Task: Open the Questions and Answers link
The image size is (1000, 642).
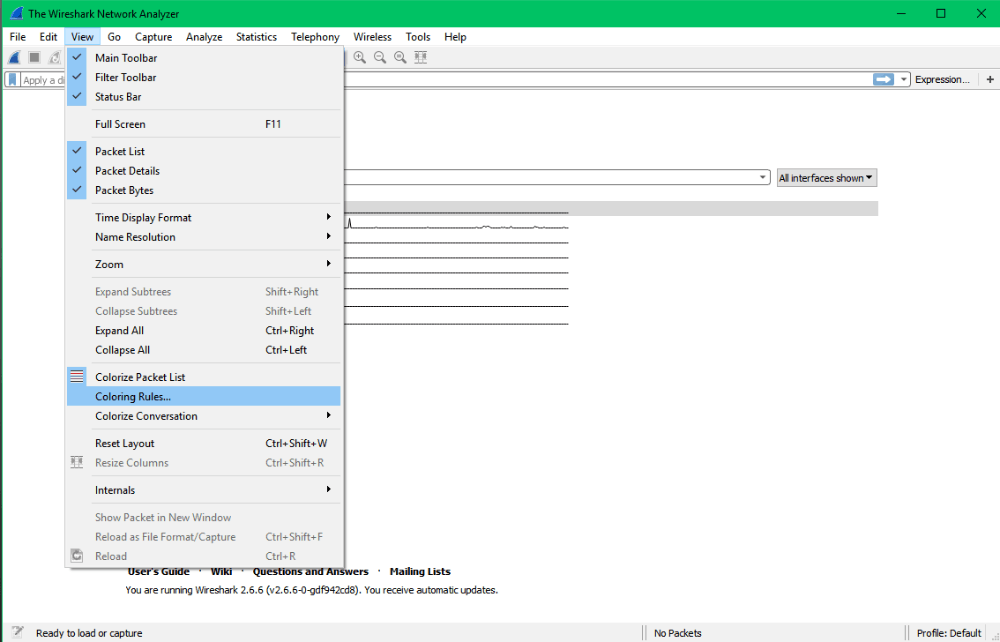Action: [311, 572]
